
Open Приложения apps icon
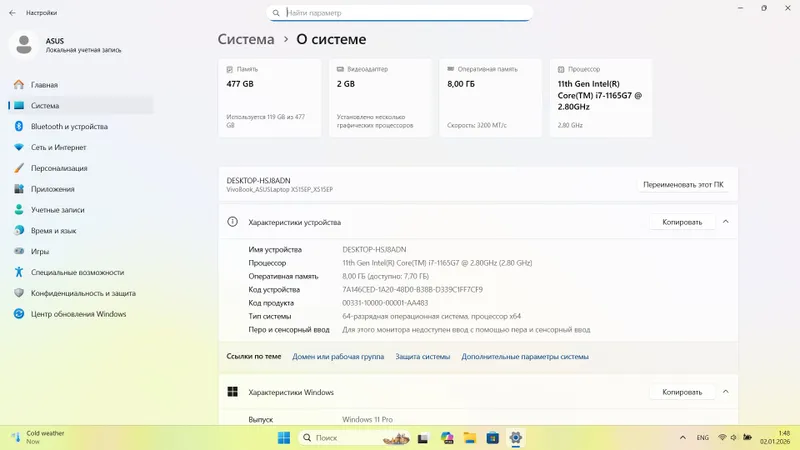point(19,189)
